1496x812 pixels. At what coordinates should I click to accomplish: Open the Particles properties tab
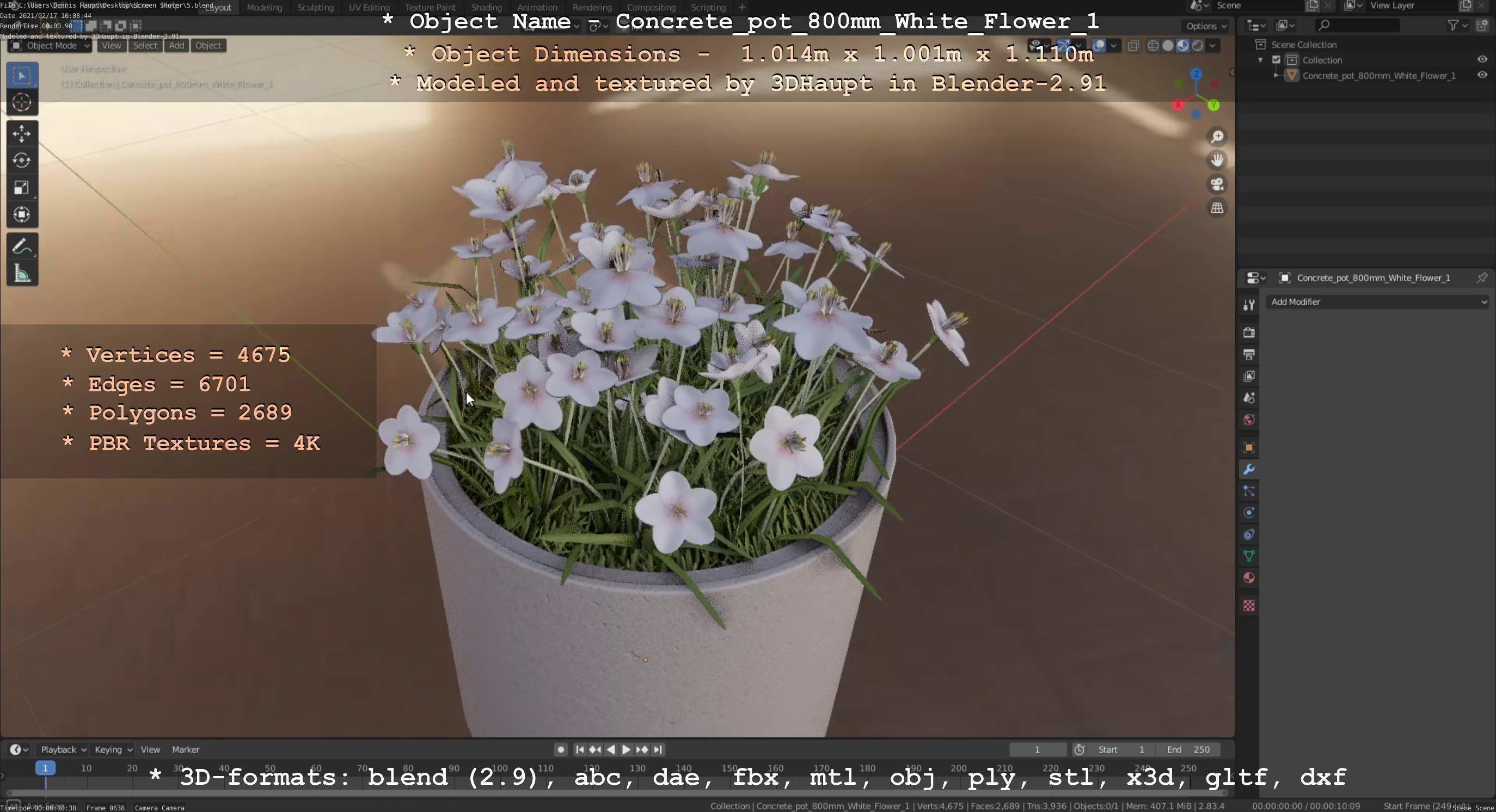tap(1249, 491)
